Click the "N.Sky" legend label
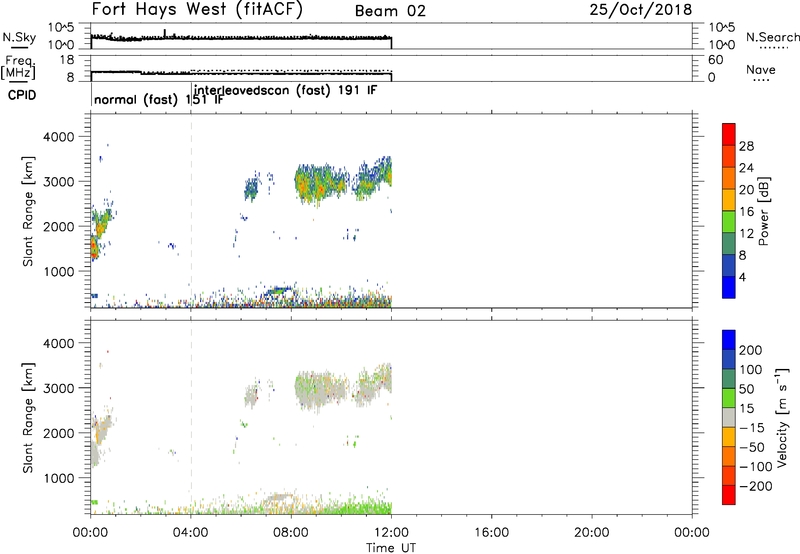Viewport: 800px width, 554px height. [x=19, y=37]
